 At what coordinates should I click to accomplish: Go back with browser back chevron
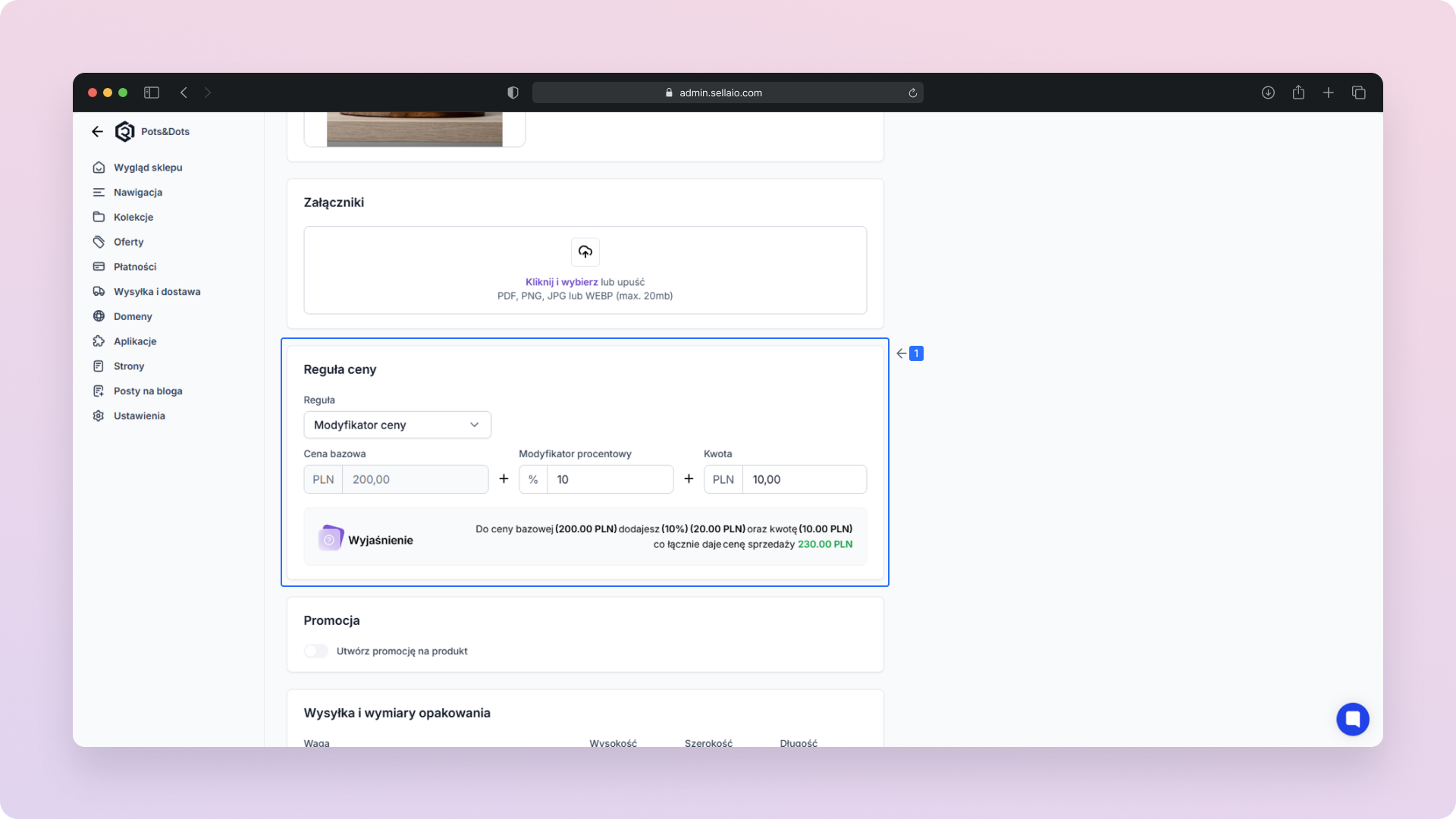tap(184, 93)
